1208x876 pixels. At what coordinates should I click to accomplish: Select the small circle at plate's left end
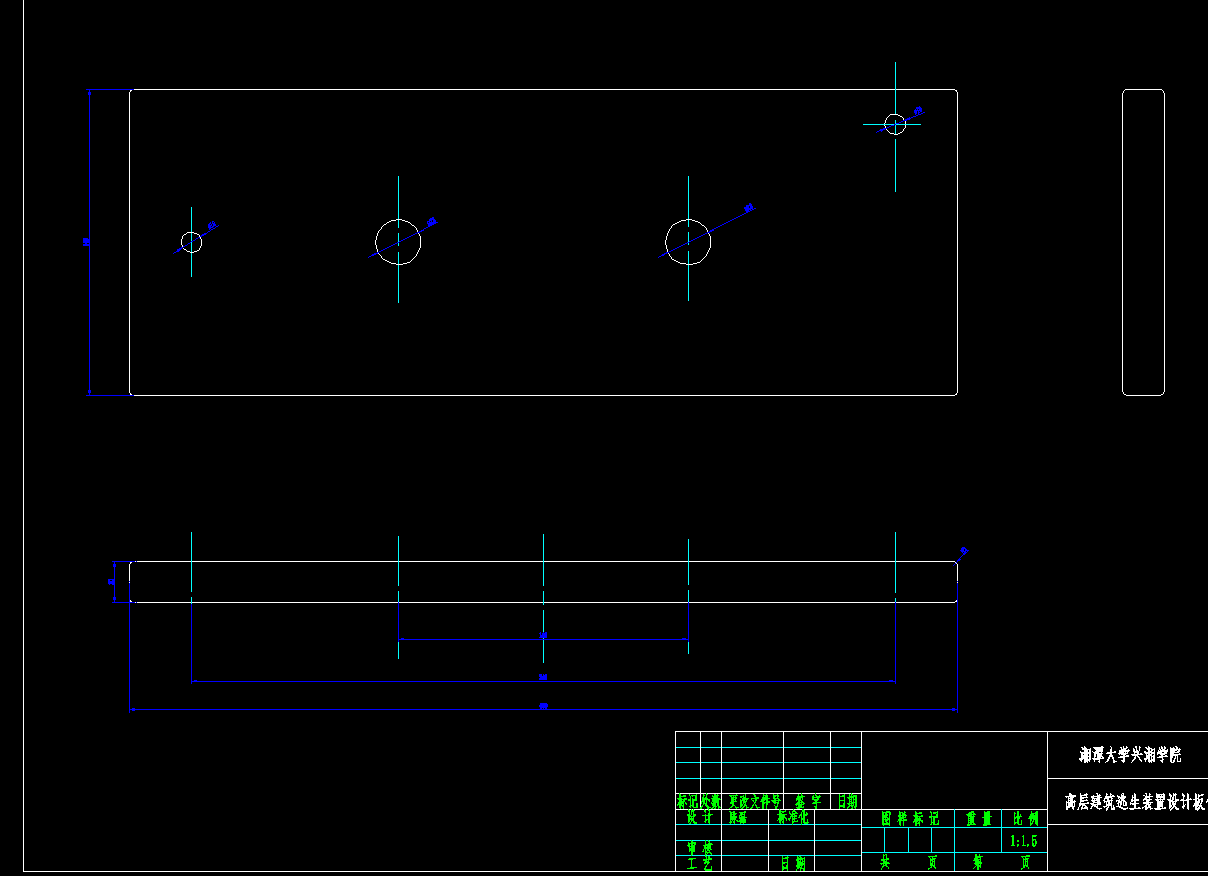tap(191, 242)
